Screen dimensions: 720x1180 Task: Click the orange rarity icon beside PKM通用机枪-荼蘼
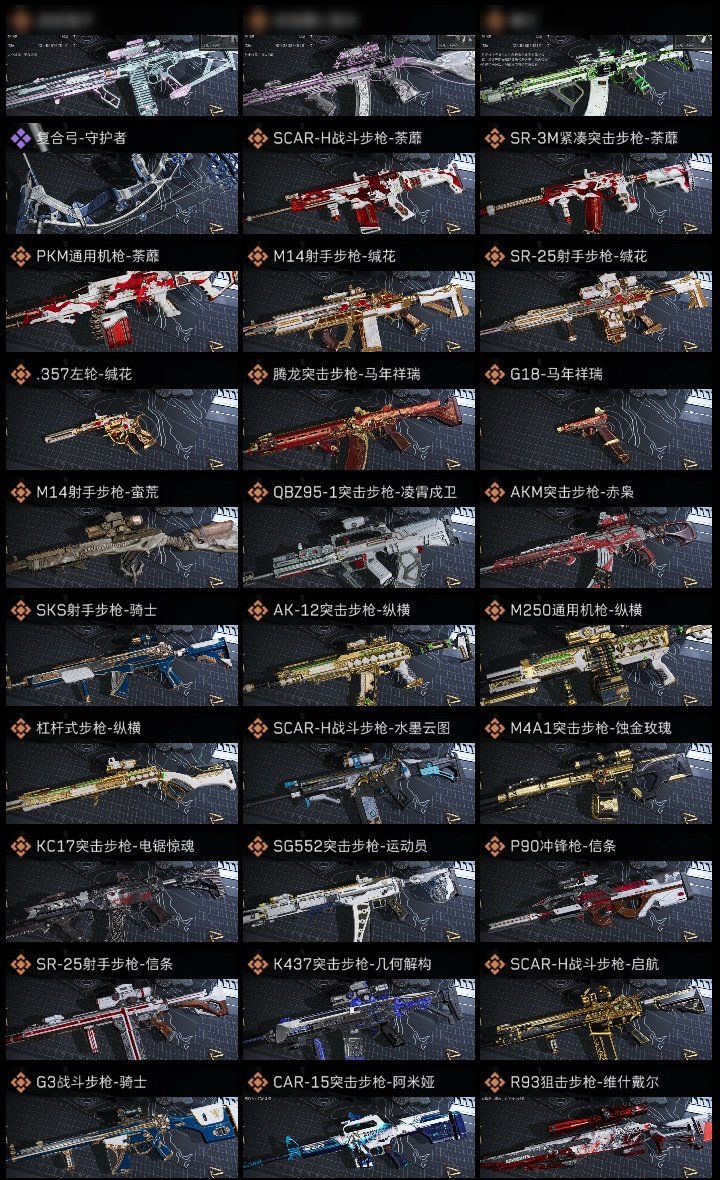coord(20,256)
